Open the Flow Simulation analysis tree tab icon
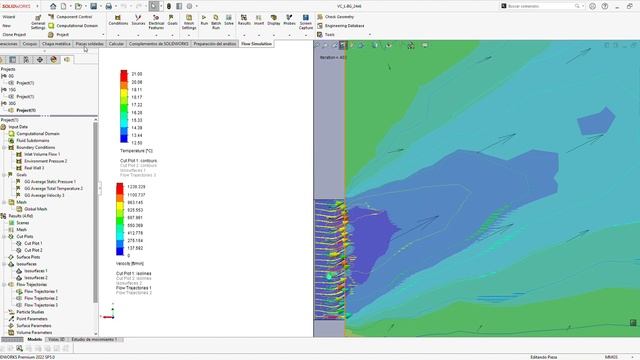 click(67, 60)
